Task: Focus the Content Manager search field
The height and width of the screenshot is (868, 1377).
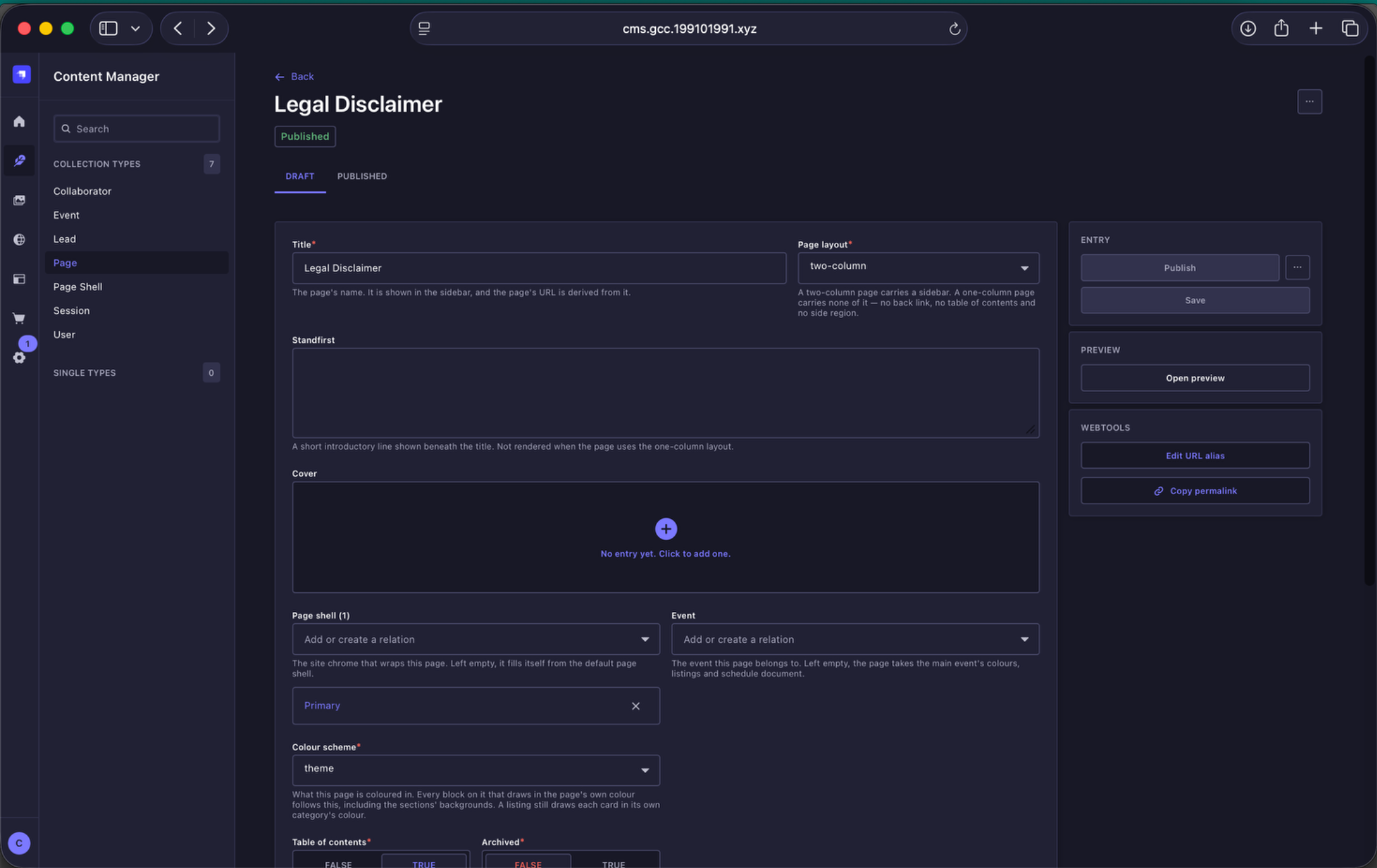Action: pyautogui.click(x=137, y=128)
